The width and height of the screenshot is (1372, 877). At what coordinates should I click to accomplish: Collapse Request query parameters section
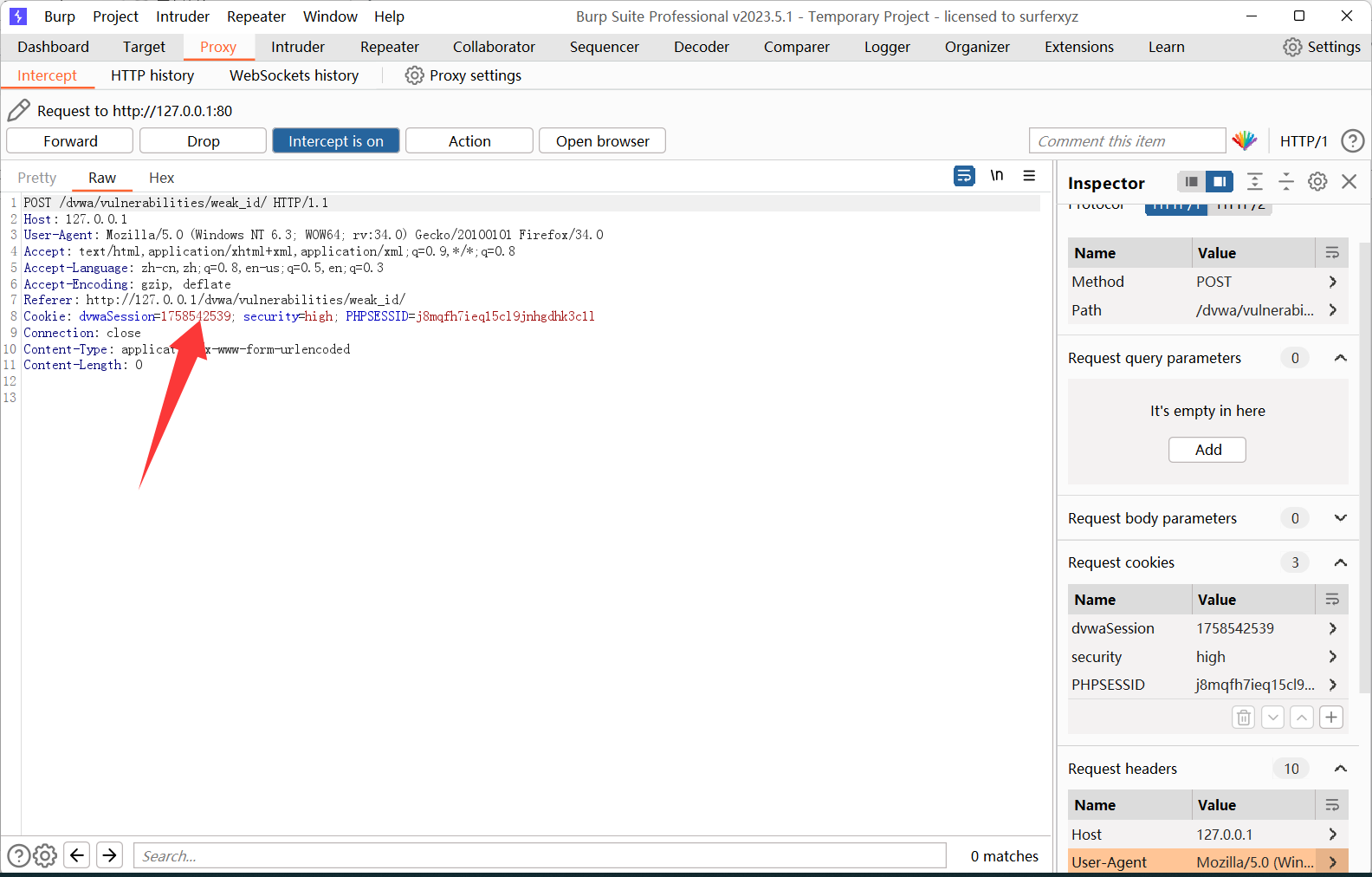click(x=1341, y=358)
